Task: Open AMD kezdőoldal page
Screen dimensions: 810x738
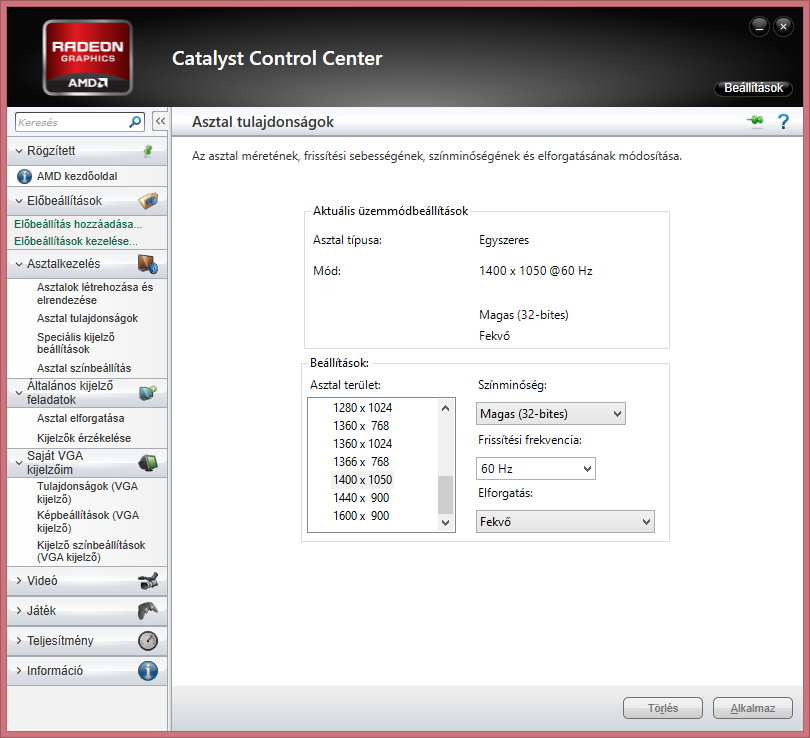Action: click(77, 177)
